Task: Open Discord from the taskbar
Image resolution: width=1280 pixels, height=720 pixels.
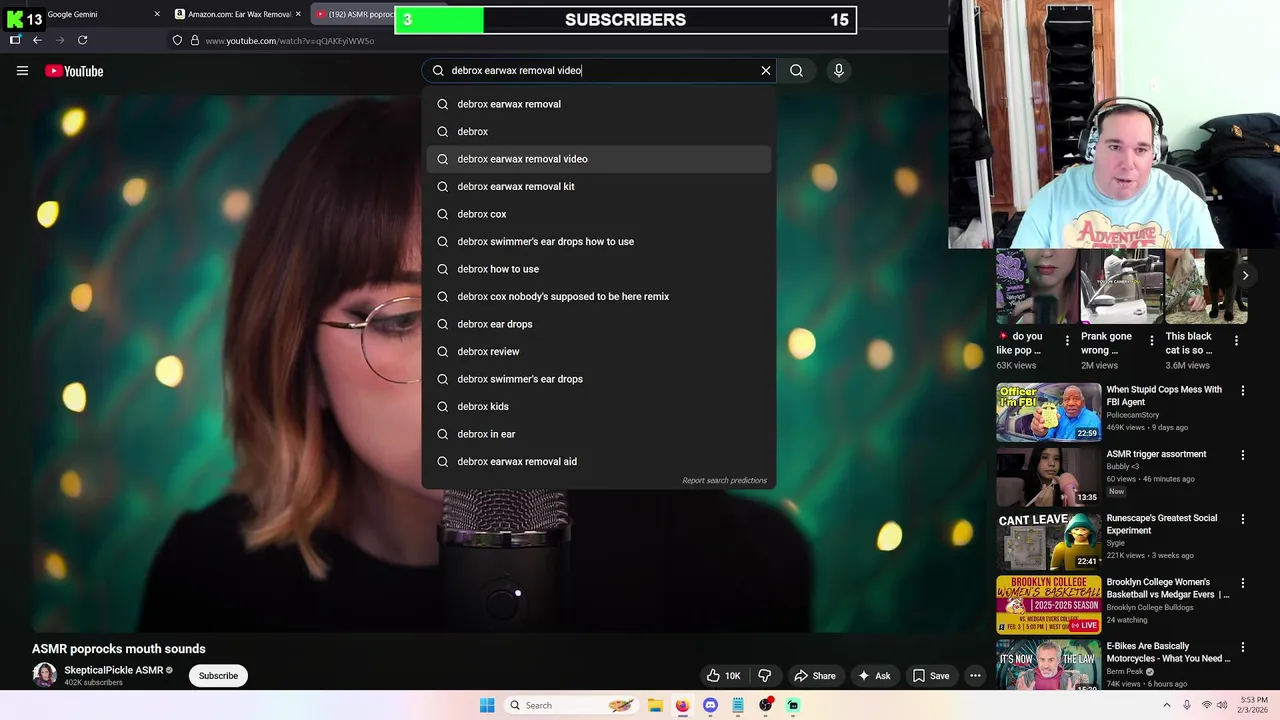Action: tap(710, 705)
